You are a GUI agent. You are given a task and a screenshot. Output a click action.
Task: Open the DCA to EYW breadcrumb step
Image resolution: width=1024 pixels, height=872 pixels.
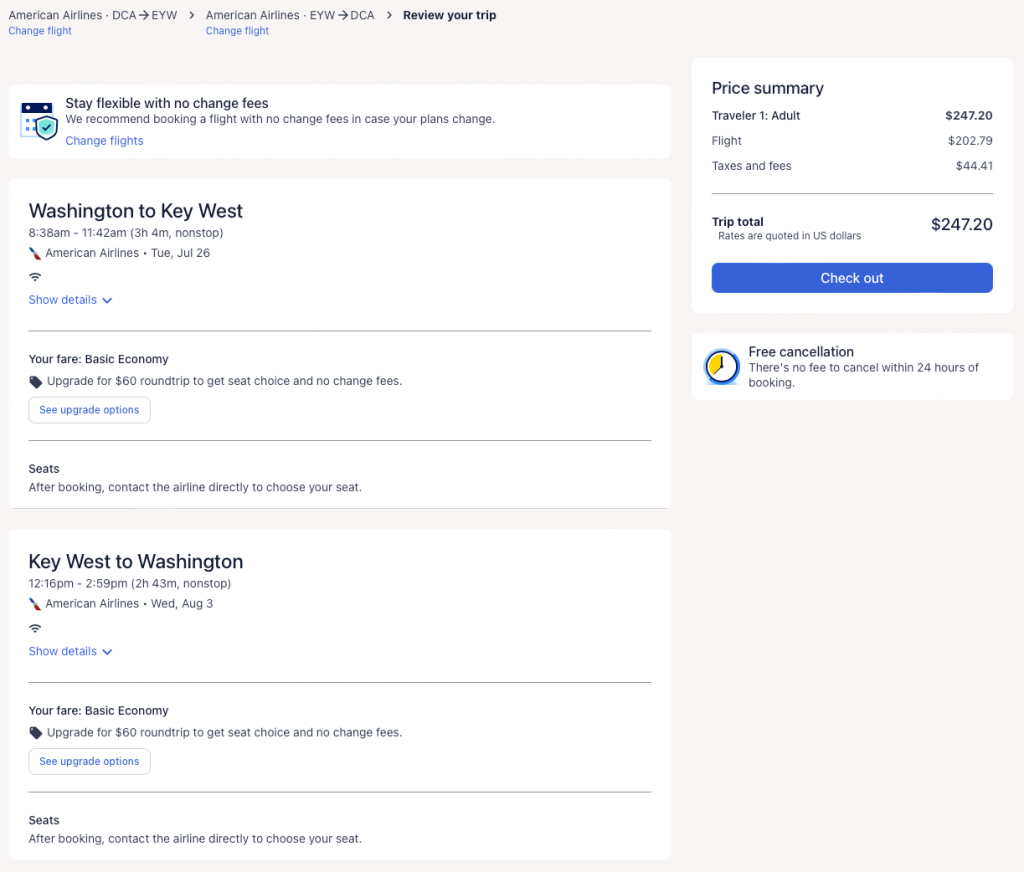point(92,15)
